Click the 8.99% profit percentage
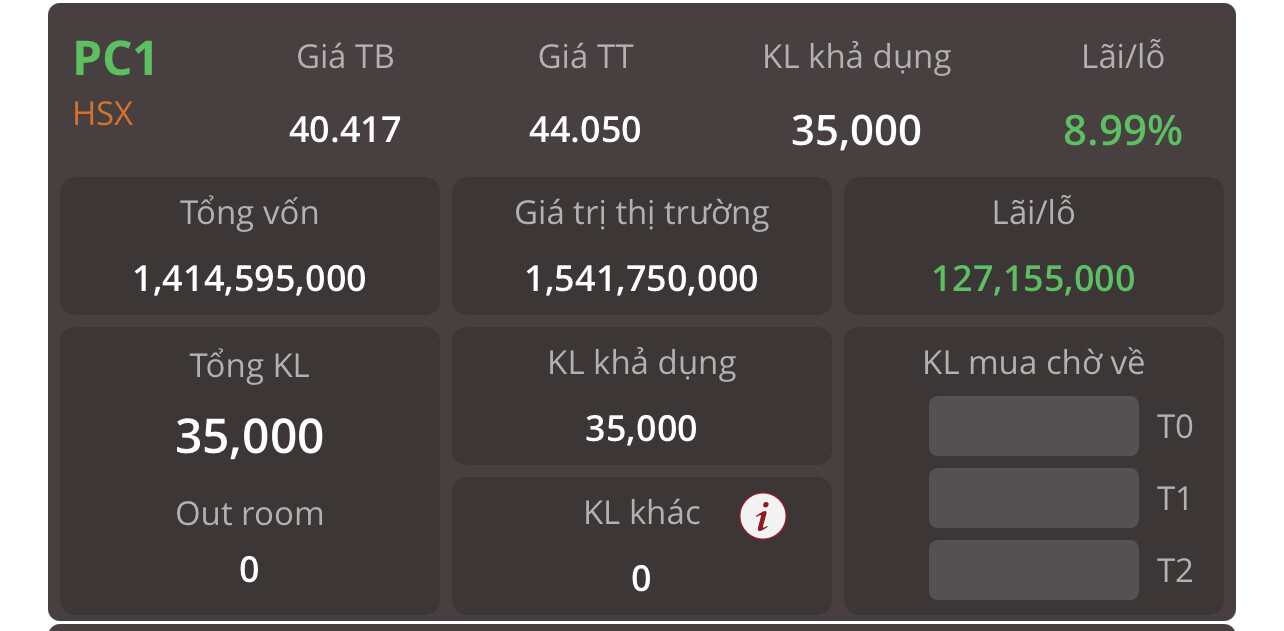The width and height of the screenshot is (1284, 631). pos(1122,131)
